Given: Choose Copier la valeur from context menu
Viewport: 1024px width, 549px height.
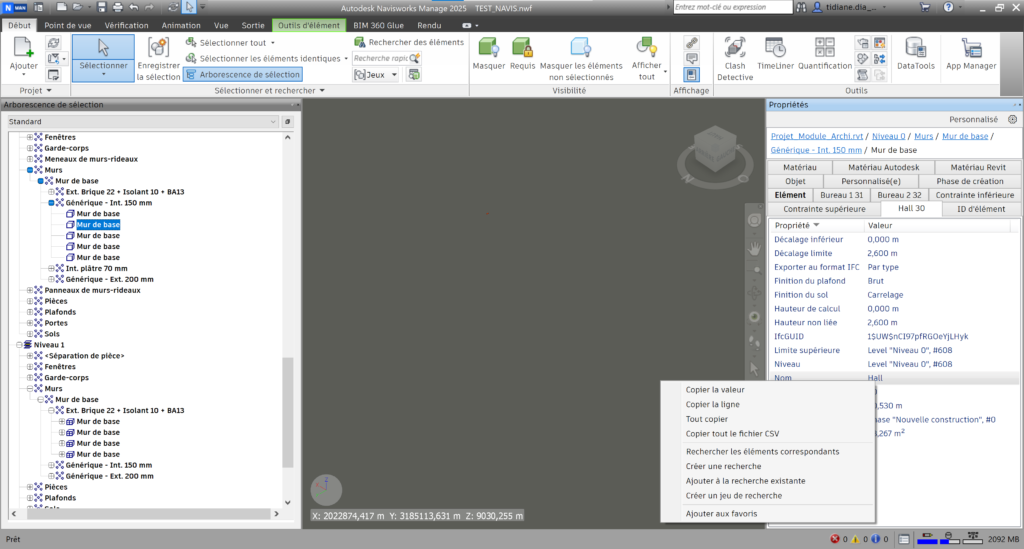Looking at the screenshot, I should [714, 390].
